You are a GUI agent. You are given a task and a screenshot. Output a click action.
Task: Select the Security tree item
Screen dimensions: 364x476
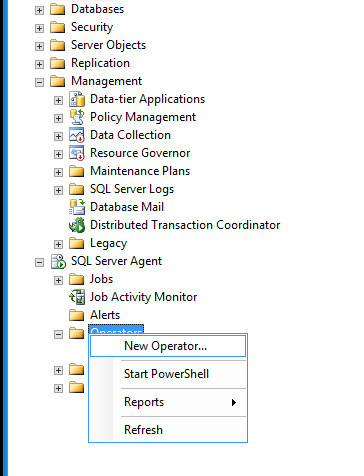(92, 27)
